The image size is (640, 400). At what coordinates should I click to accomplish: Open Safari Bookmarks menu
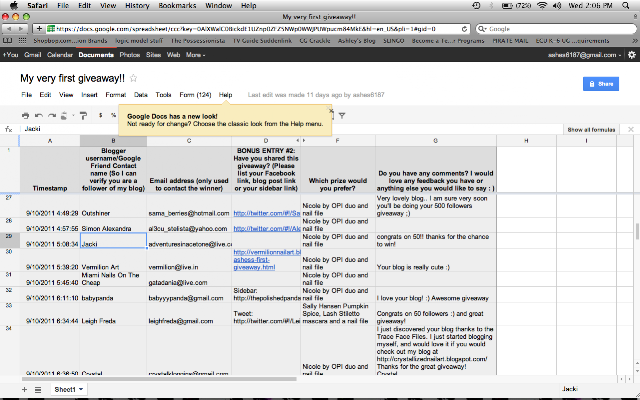177,6
